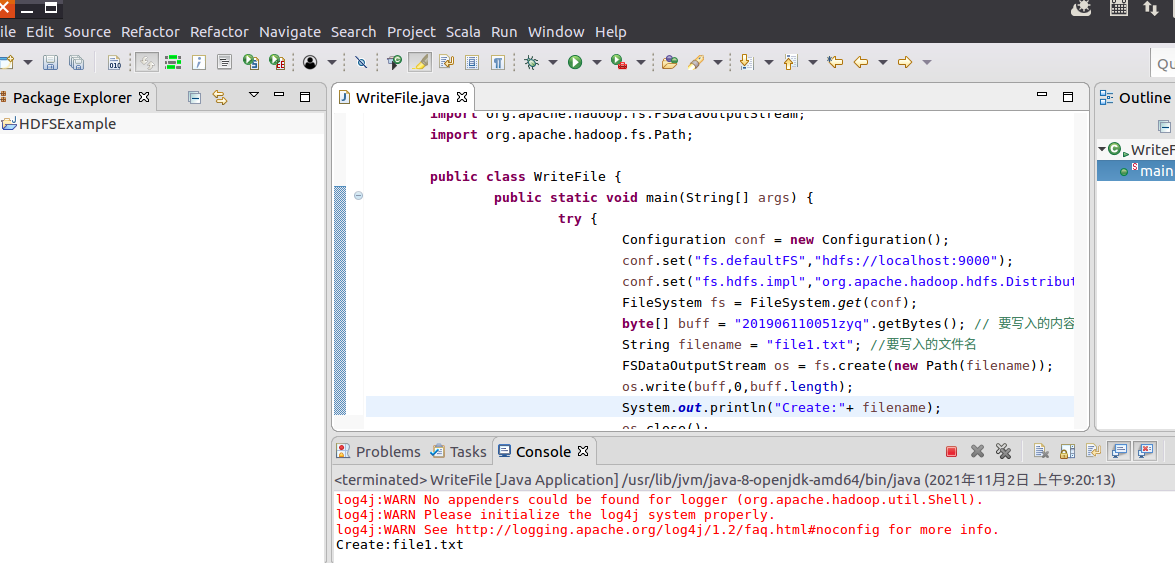Click Next Annotation down arrow icon
Screen dimensions: 1175x563
(744, 62)
